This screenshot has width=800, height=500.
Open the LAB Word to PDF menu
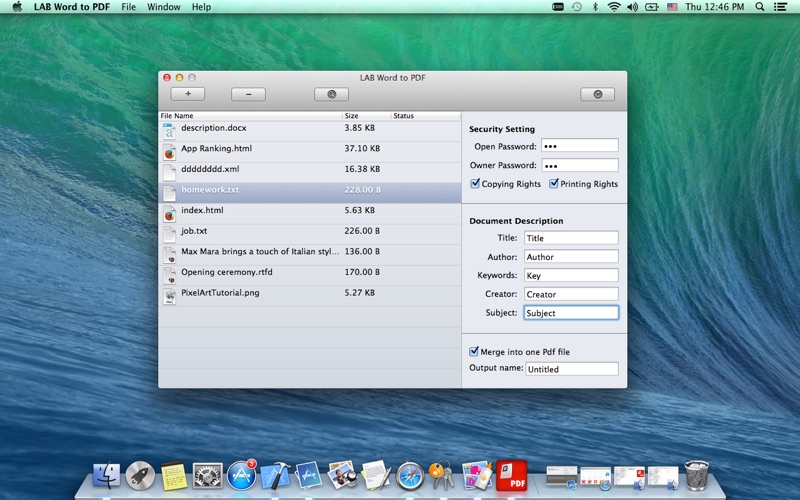[71, 7]
